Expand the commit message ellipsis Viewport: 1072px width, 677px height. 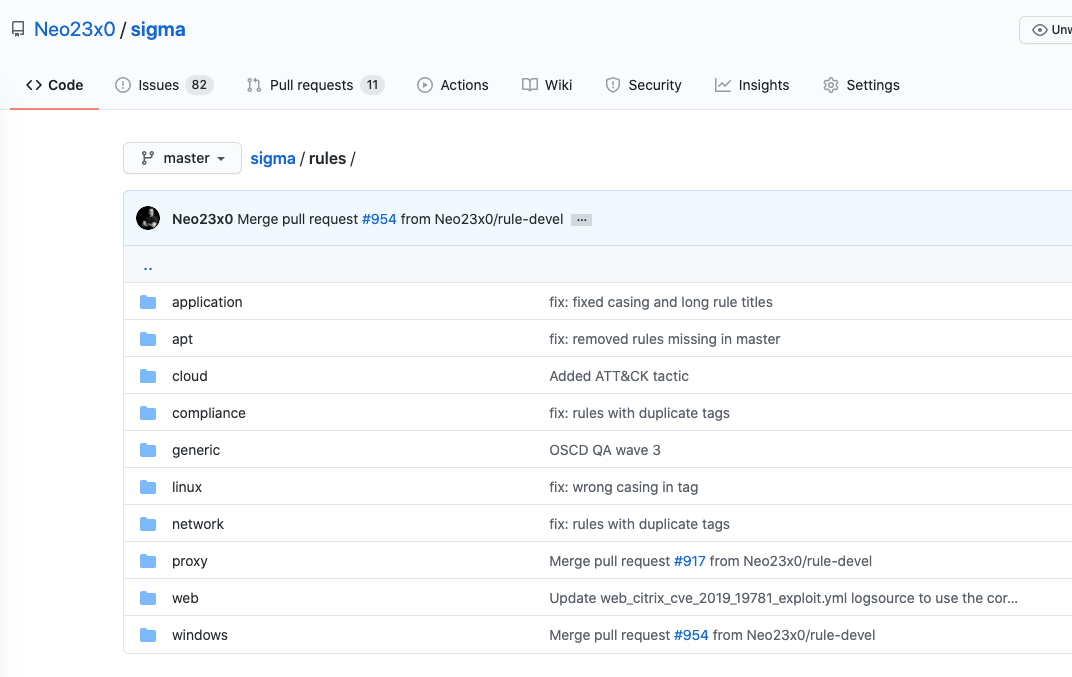tap(581, 219)
